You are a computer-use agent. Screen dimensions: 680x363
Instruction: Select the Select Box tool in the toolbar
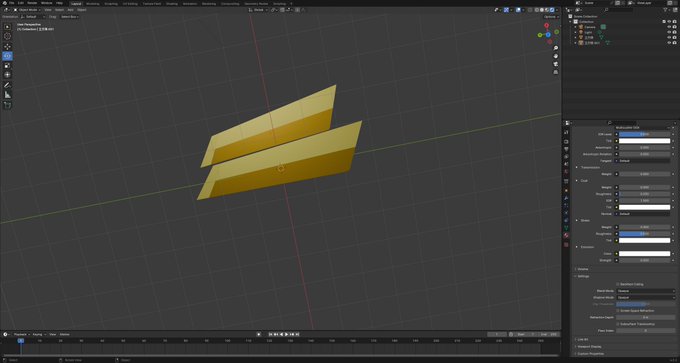pyautogui.click(x=7, y=27)
